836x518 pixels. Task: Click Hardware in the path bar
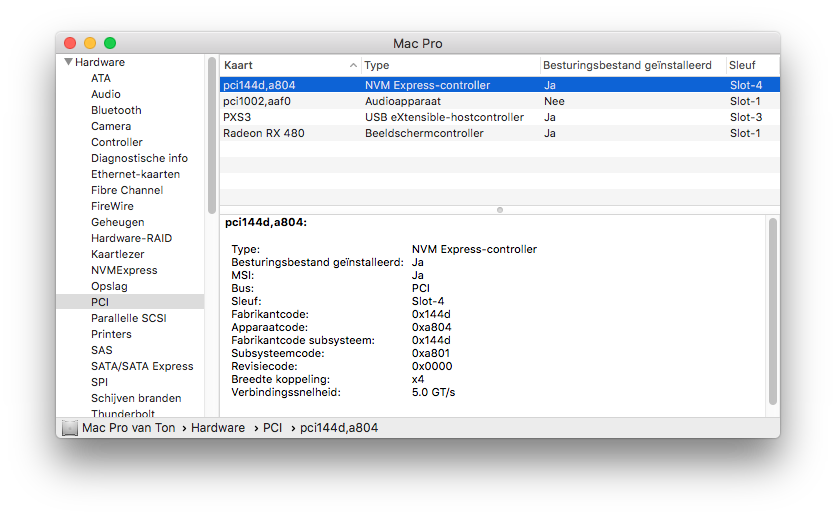pos(218,428)
